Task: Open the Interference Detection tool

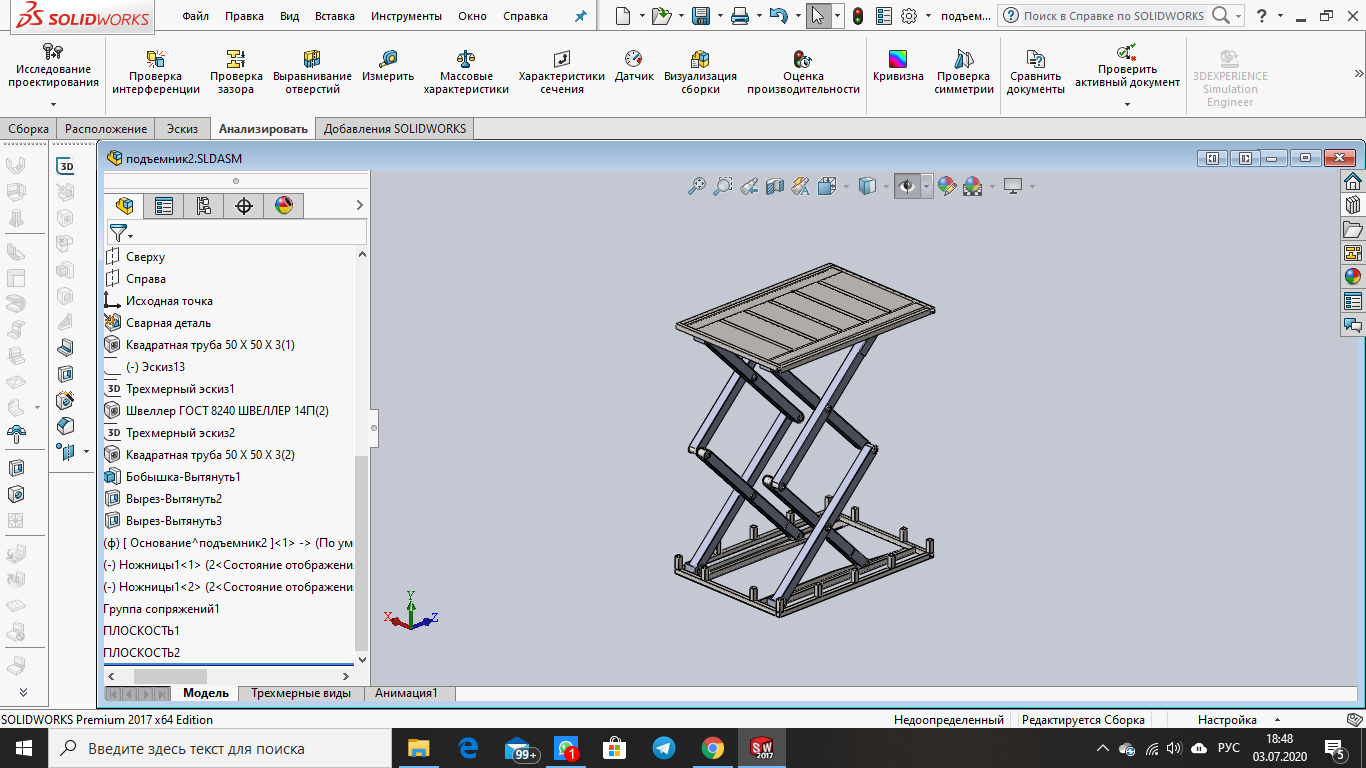Action: point(156,72)
